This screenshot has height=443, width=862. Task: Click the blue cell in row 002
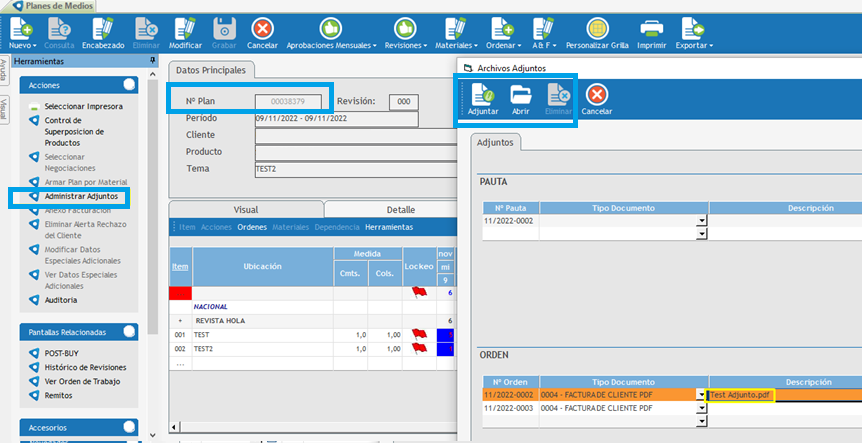443,350
